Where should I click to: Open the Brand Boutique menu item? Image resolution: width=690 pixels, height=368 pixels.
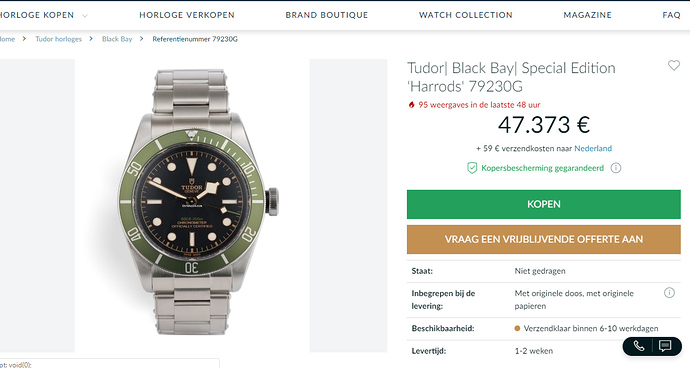[327, 15]
